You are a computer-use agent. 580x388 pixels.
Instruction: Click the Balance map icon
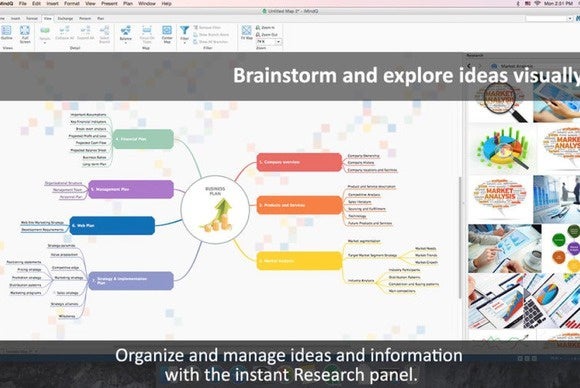coord(126,30)
